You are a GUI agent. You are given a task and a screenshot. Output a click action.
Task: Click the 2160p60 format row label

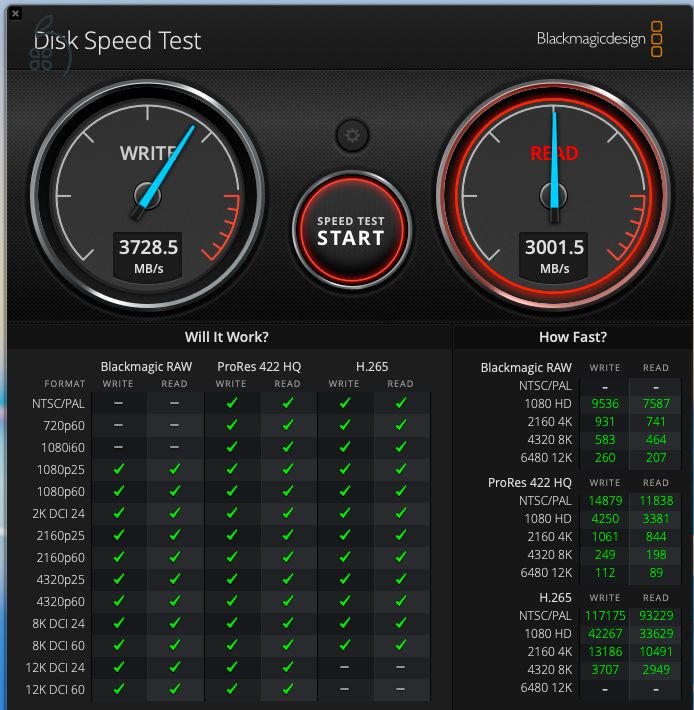click(61, 557)
